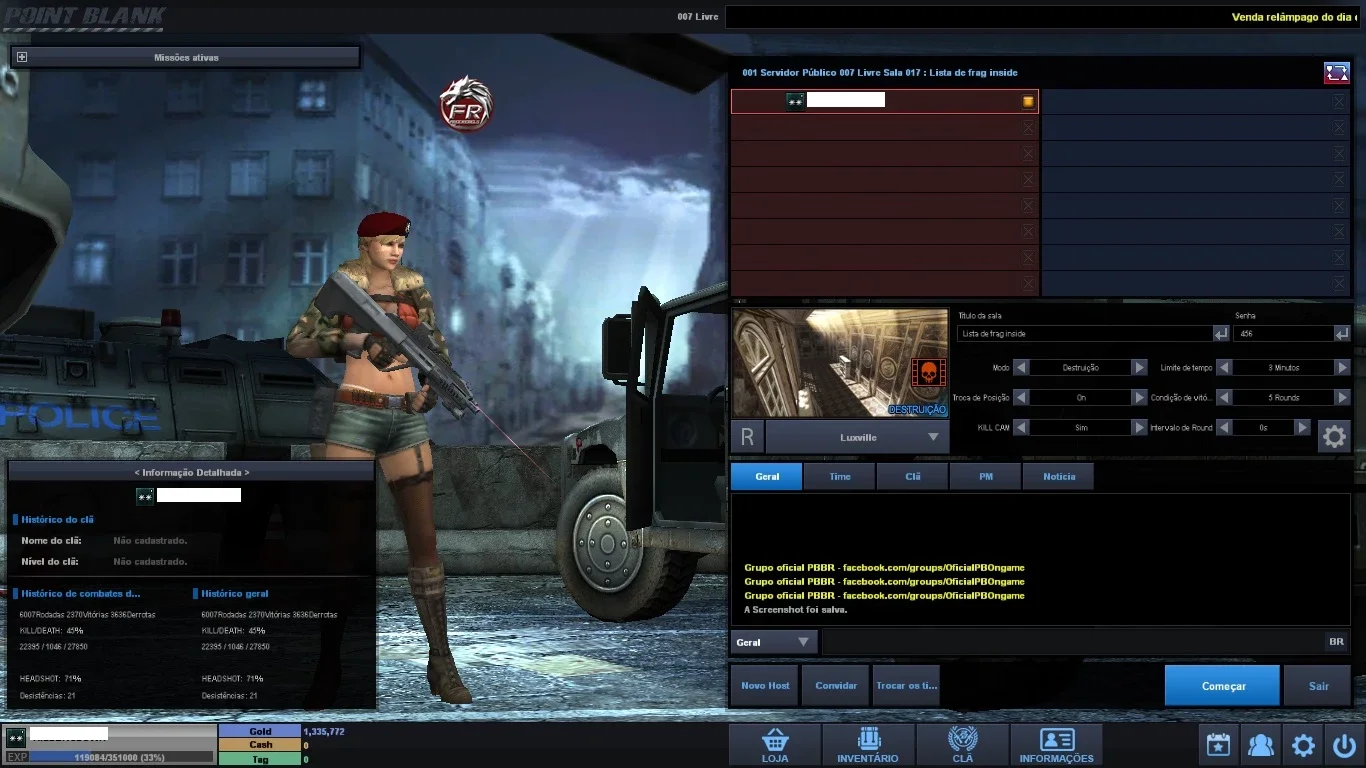Open the LOJA shop
Screen dimensions: 1366x768
[775, 745]
